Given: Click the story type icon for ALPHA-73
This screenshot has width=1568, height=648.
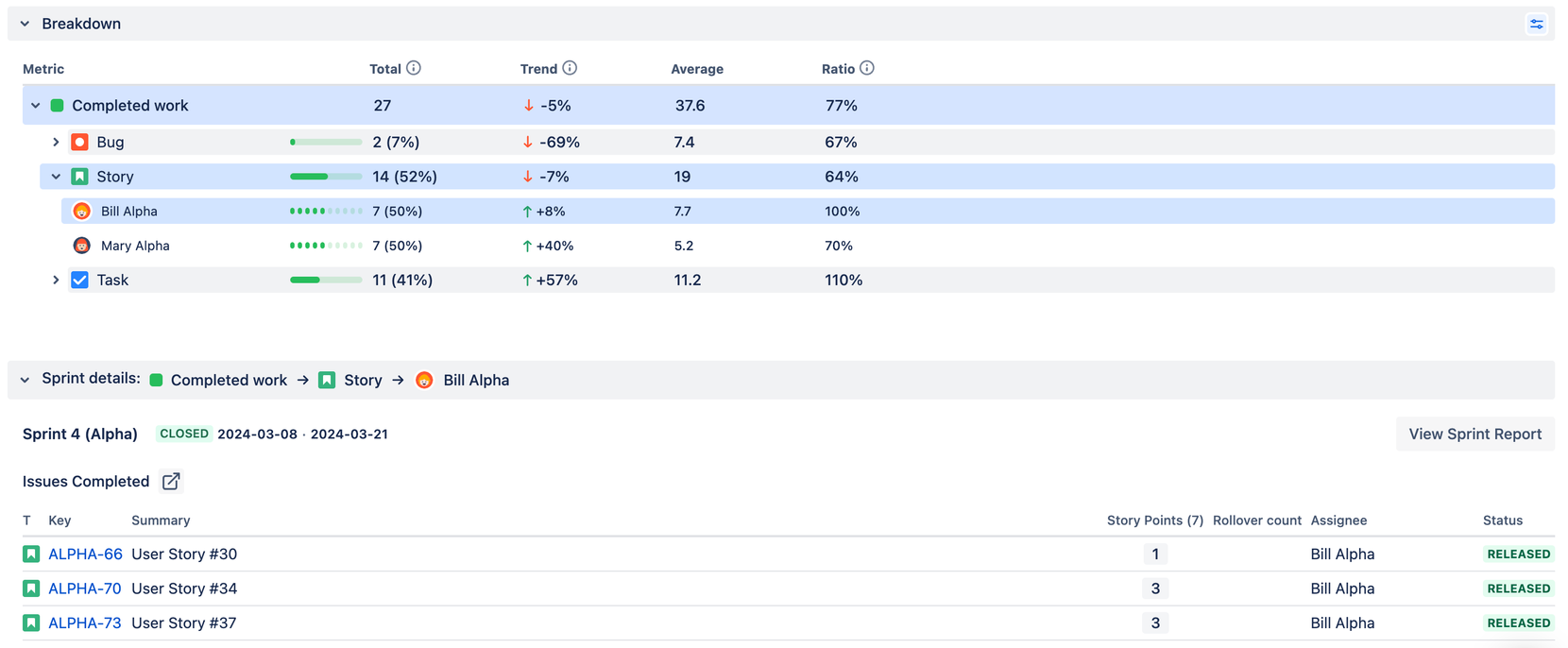Looking at the screenshot, I should coord(31,623).
